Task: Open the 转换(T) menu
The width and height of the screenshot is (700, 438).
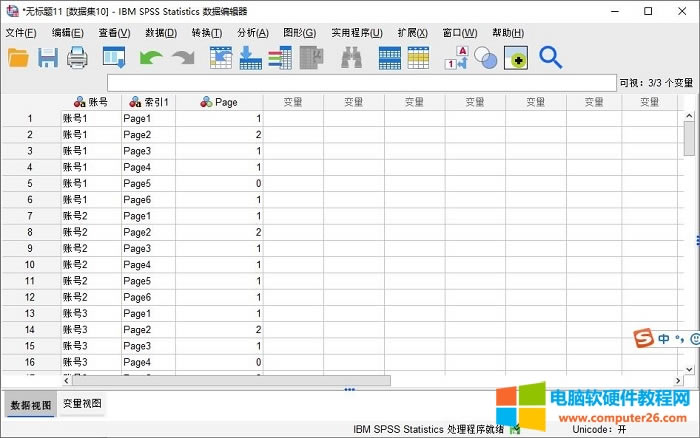Action: 207,33
